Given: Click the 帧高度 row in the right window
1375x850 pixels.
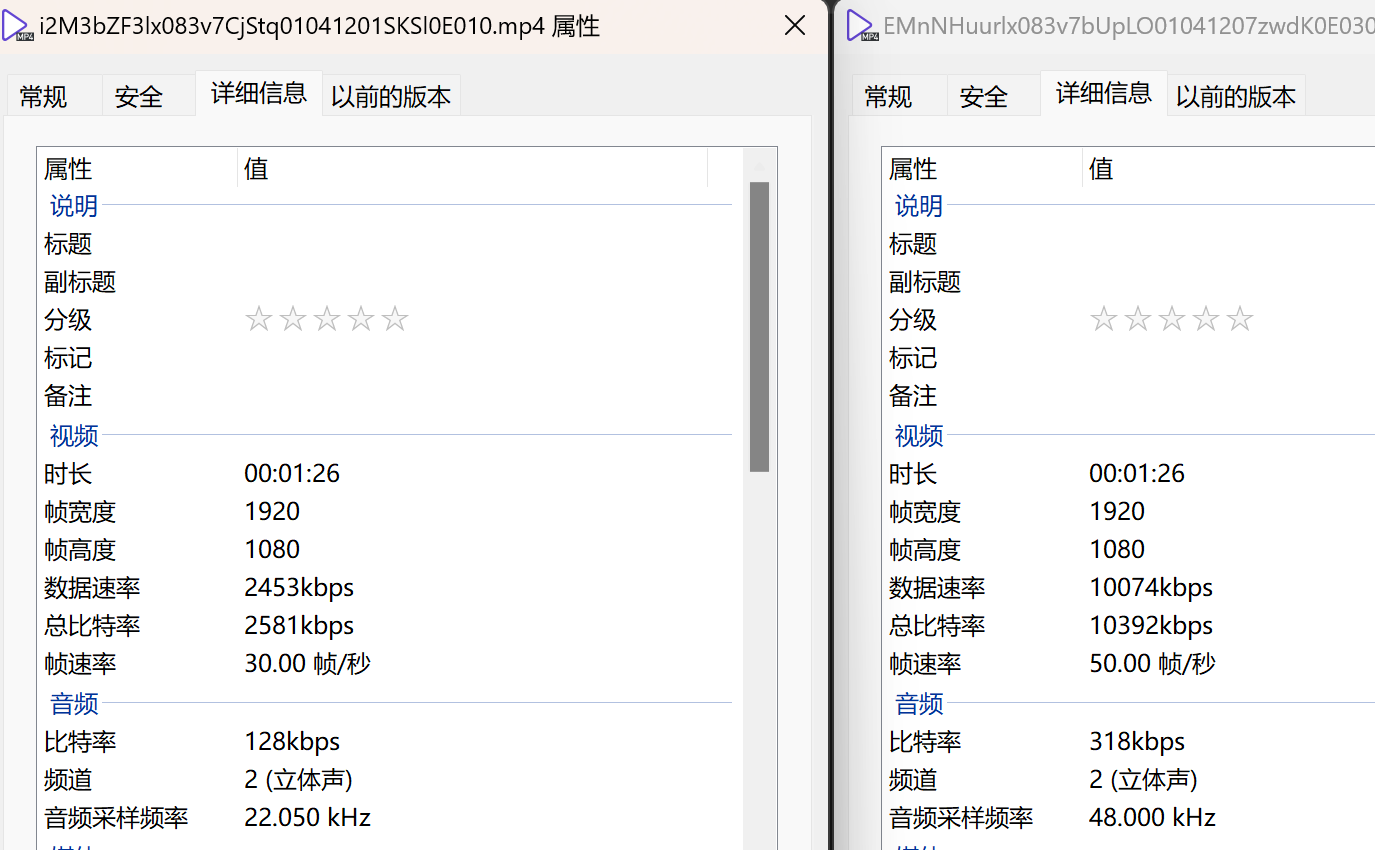Looking at the screenshot, I should (1129, 549).
